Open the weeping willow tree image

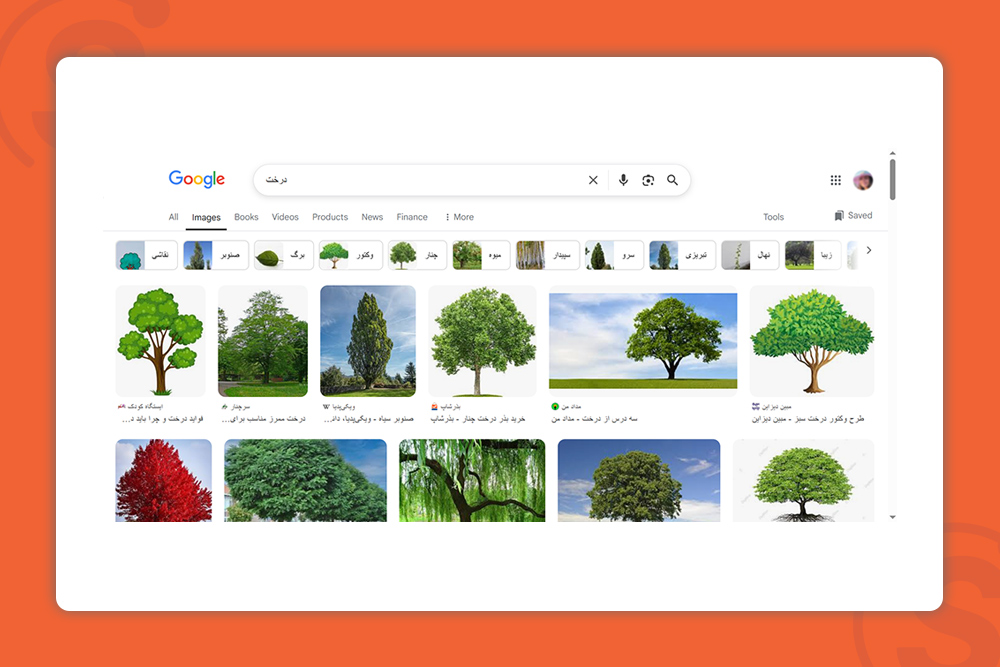(472, 480)
